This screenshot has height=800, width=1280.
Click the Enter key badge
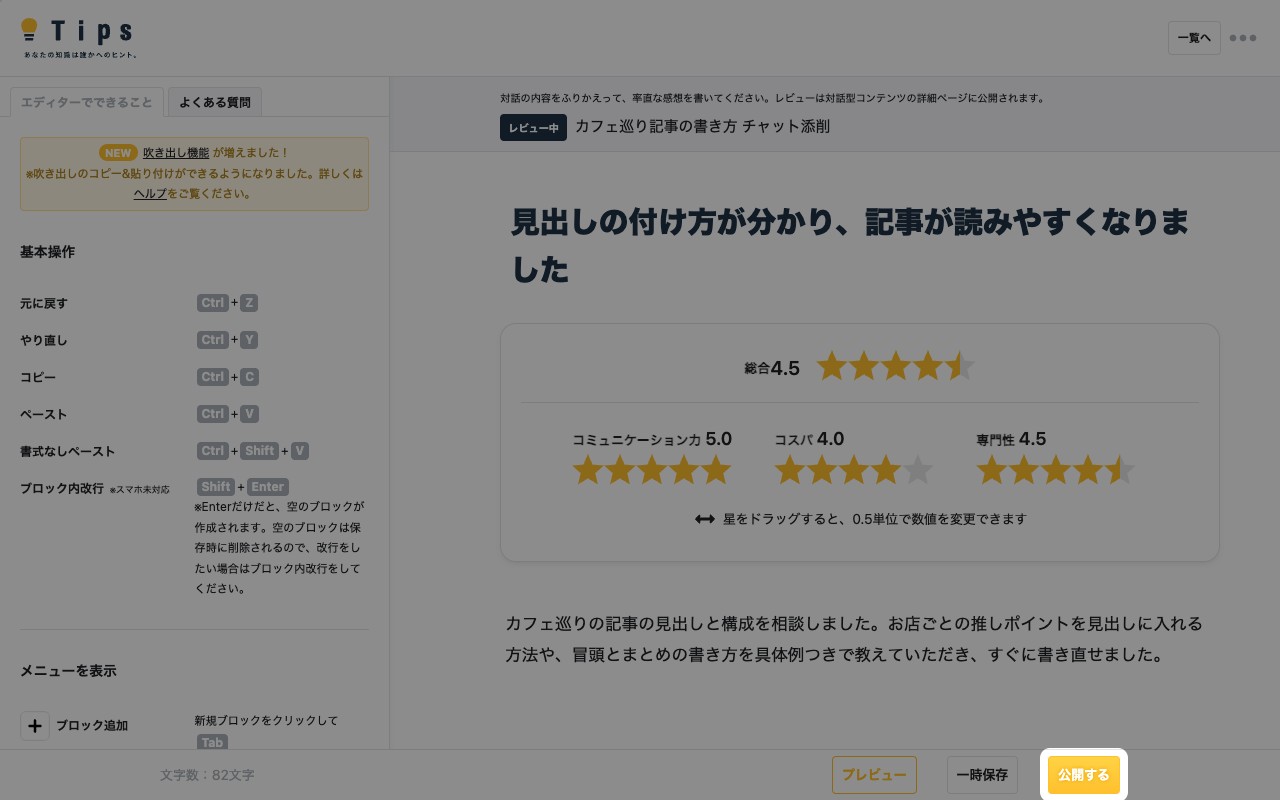click(x=267, y=487)
